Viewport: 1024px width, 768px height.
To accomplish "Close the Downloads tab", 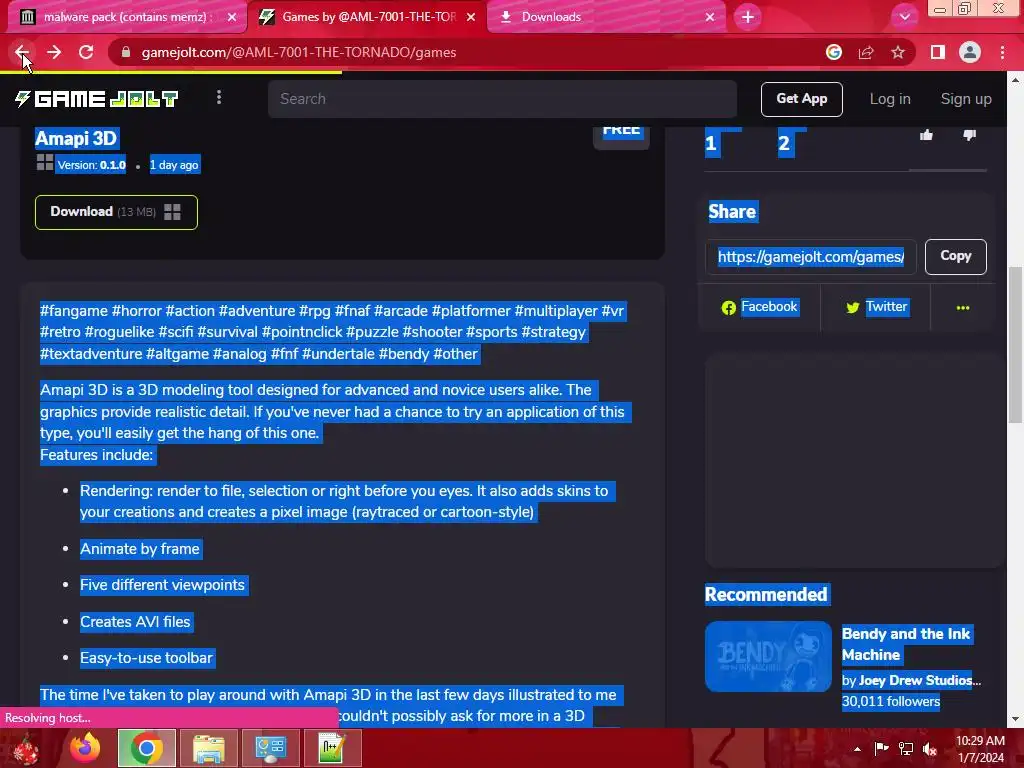I will click(x=710, y=17).
